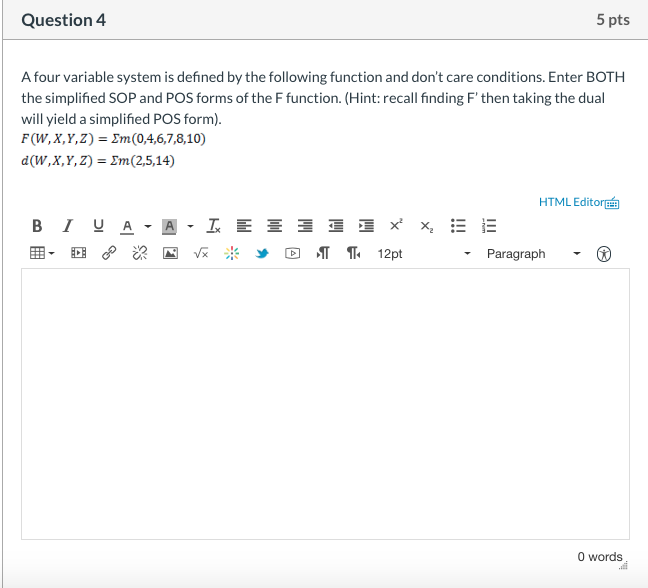Set left-to-right text direction
Screen dimensions: 648x588
[323, 253]
